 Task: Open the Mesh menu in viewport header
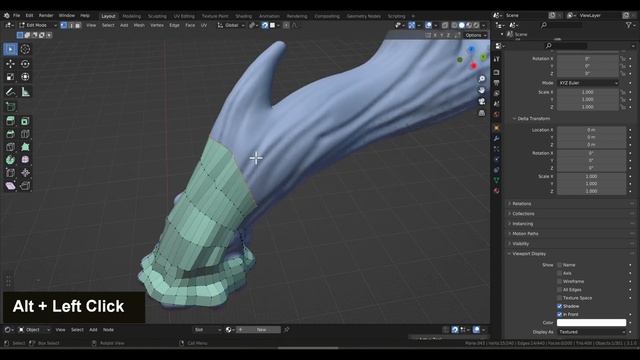coord(139,25)
